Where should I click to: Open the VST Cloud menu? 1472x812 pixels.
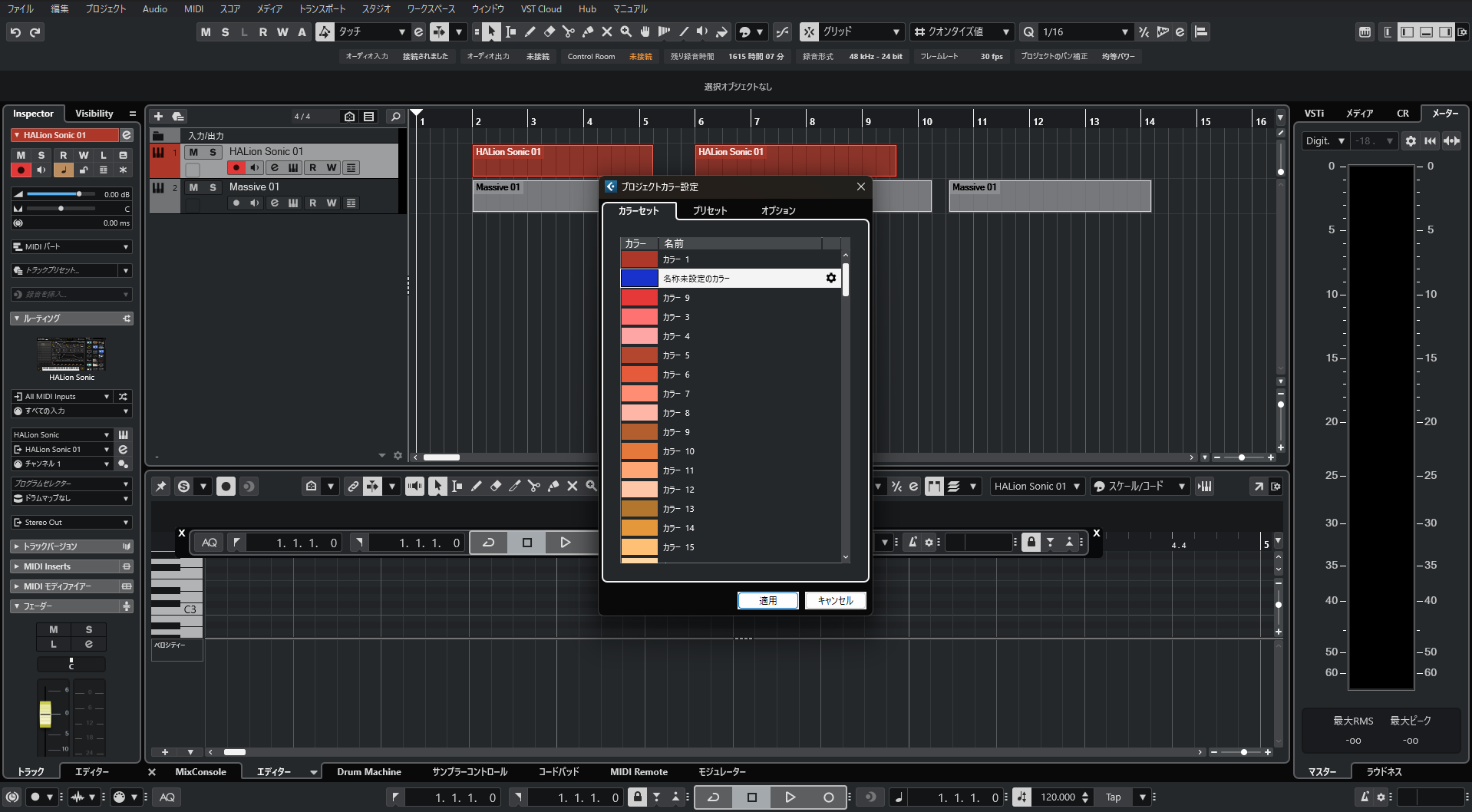(x=541, y=9)
